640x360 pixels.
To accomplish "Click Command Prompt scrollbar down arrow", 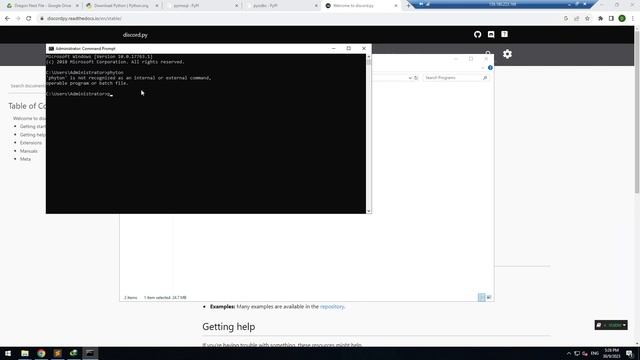I will [369, 211].
